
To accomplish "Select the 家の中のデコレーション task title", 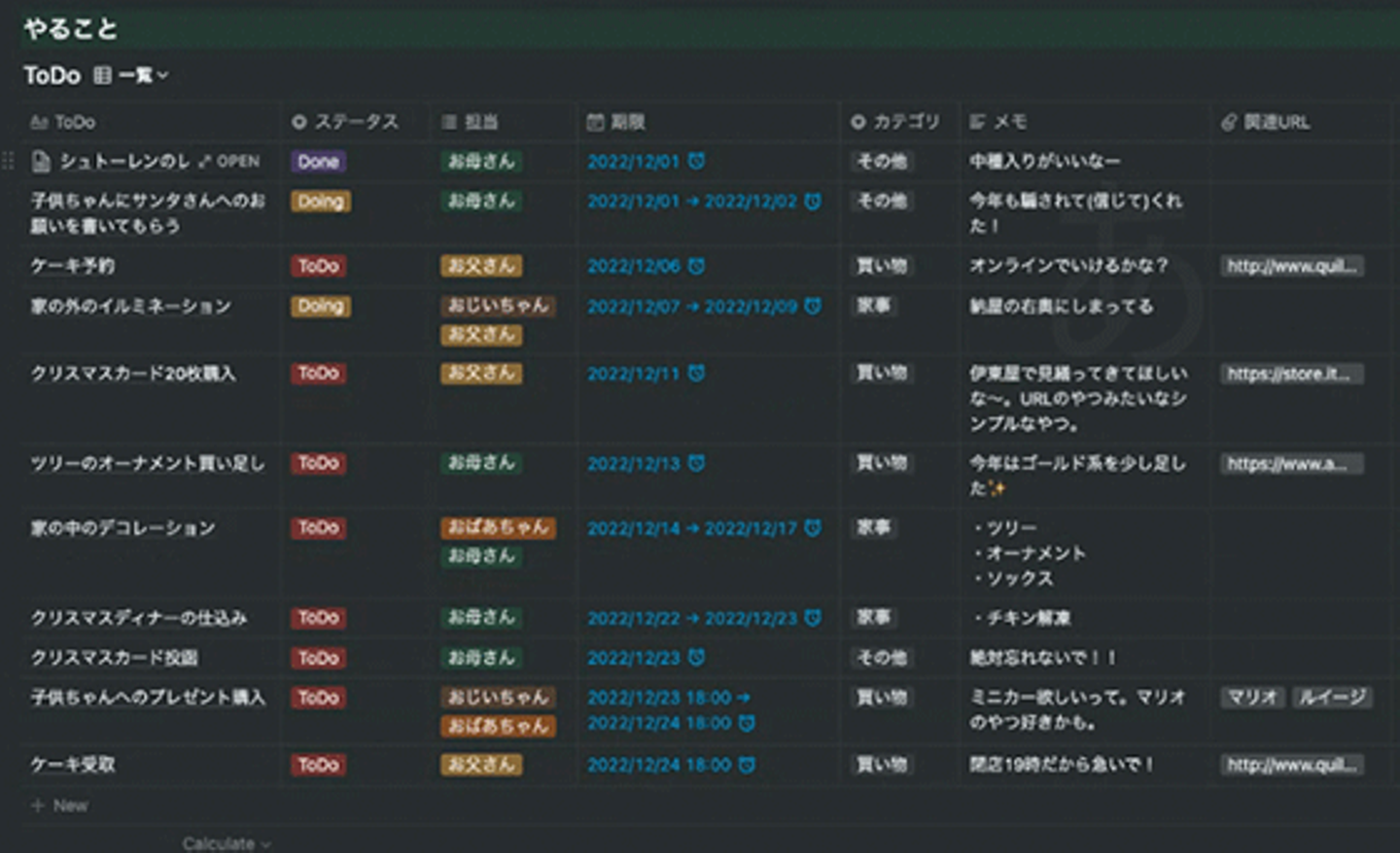I will pos(123,528).
